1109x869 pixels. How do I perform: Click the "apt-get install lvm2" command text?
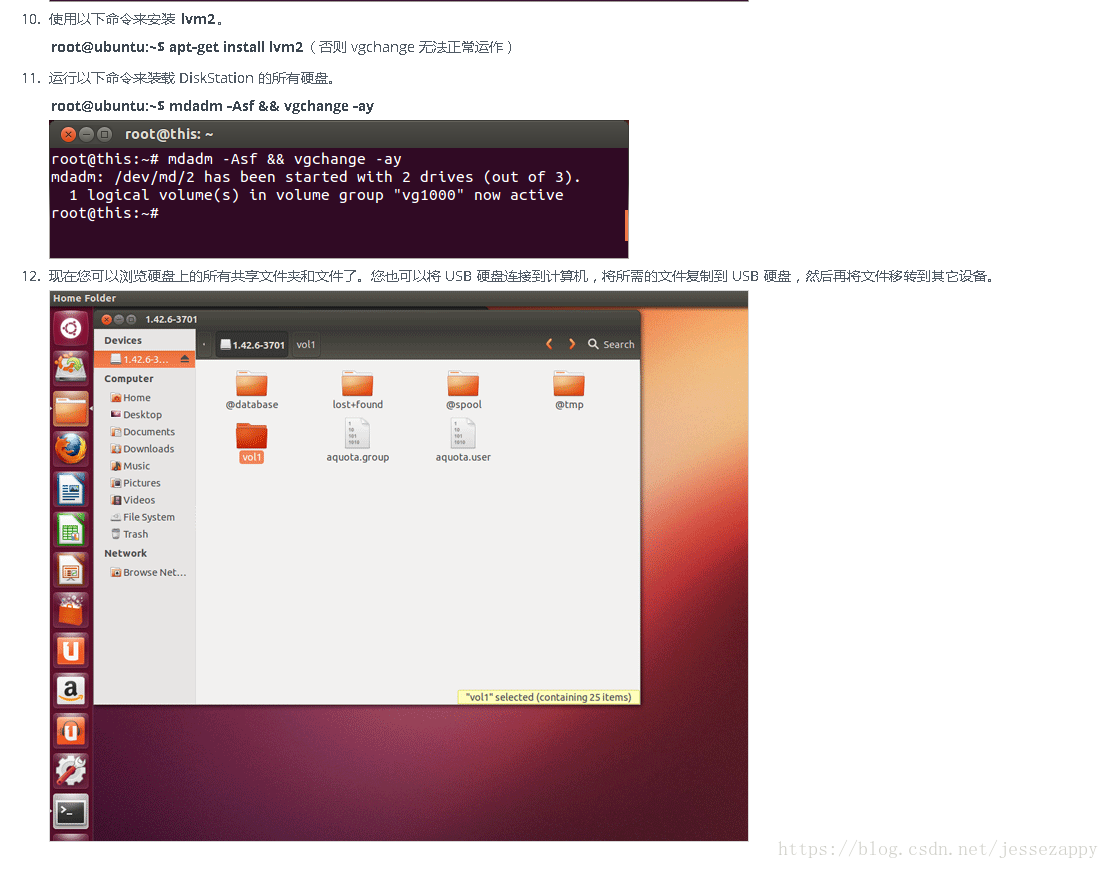pos(236,47)
